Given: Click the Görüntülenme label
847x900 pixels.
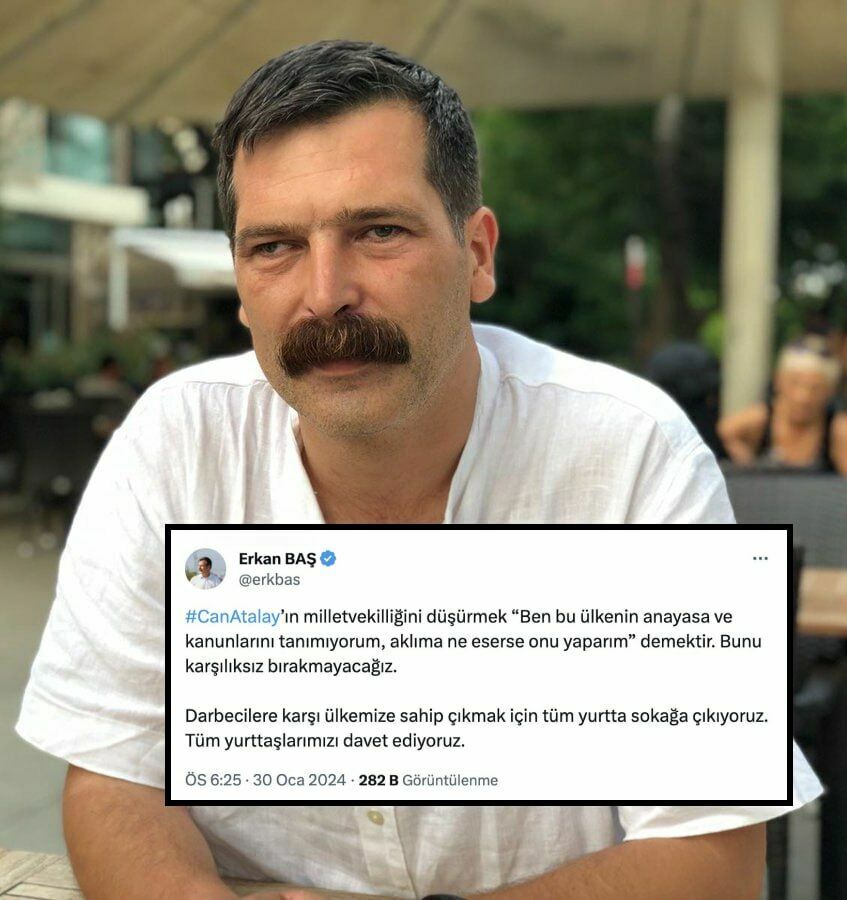Looking at the screenshot, I should coord(450,780).
